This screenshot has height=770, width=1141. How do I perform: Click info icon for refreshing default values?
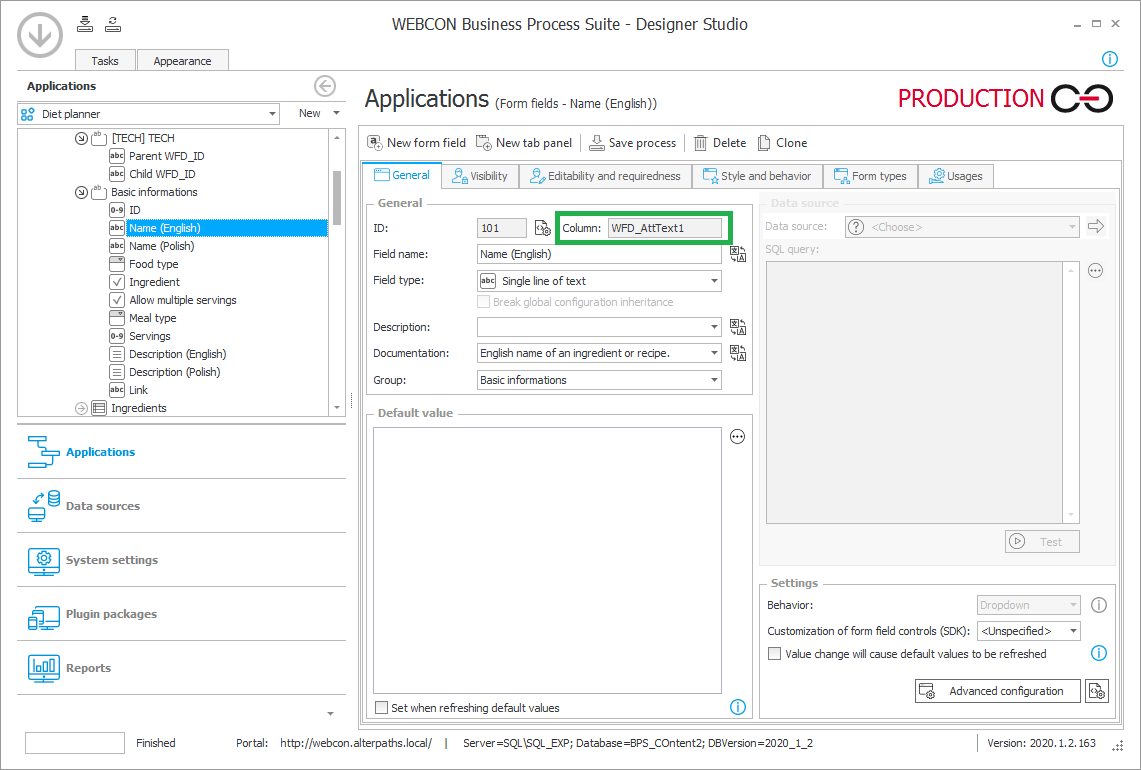click(x=737, y=707)
